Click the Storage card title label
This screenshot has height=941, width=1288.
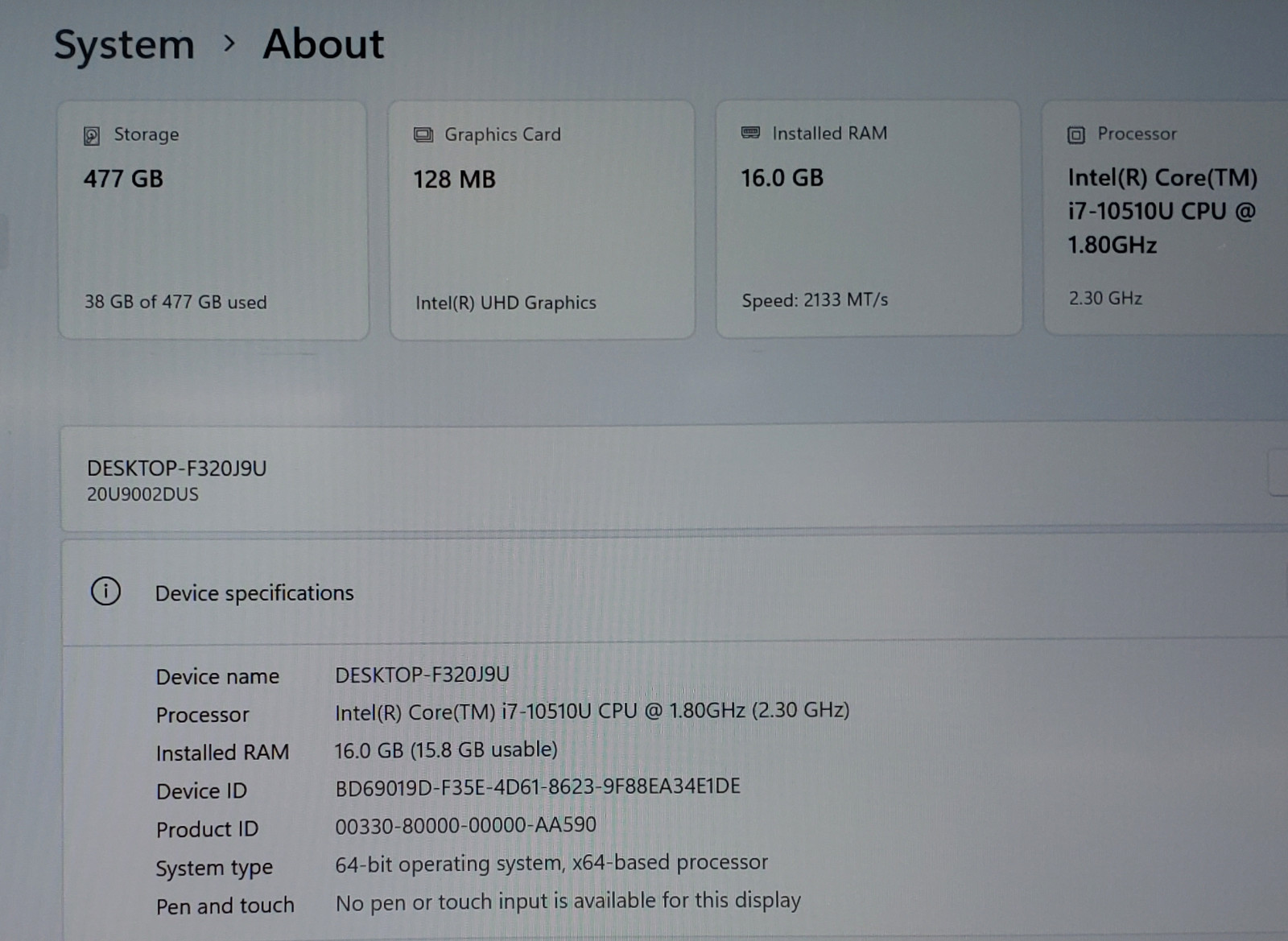click(x=147, y=134)
